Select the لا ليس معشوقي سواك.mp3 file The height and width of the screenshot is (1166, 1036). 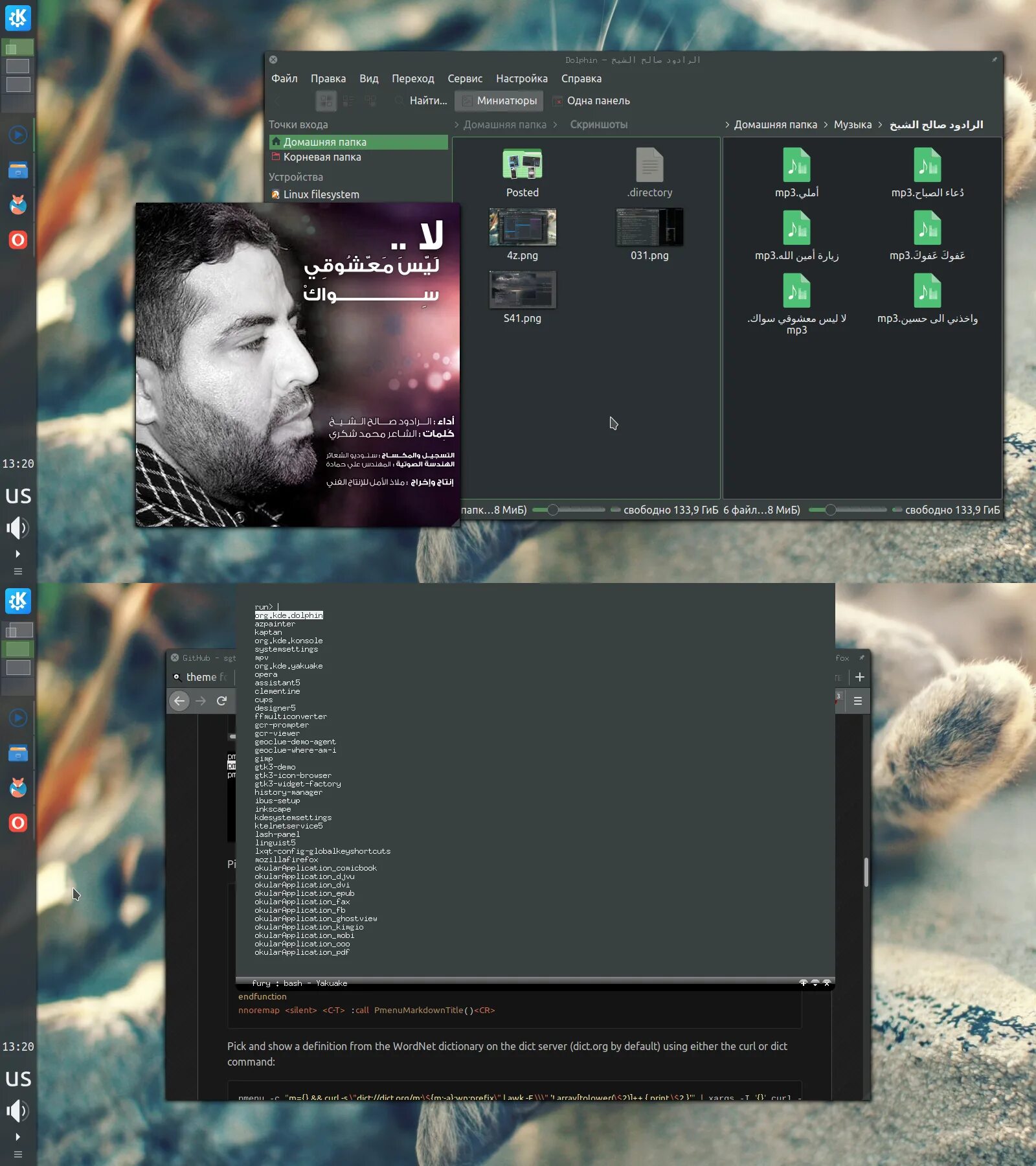[796, 304]
